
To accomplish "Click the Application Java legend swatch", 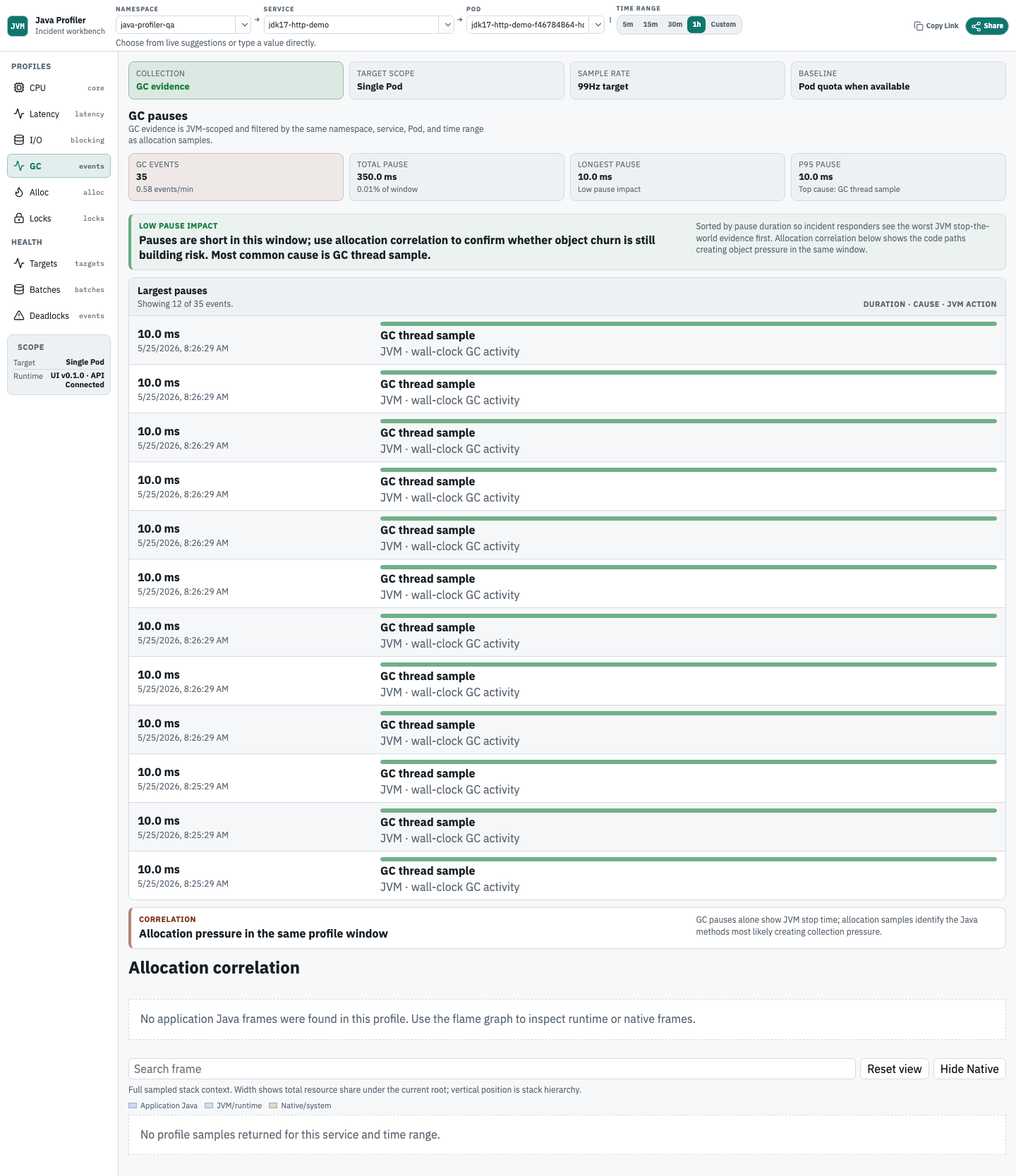I will 133,1105.
